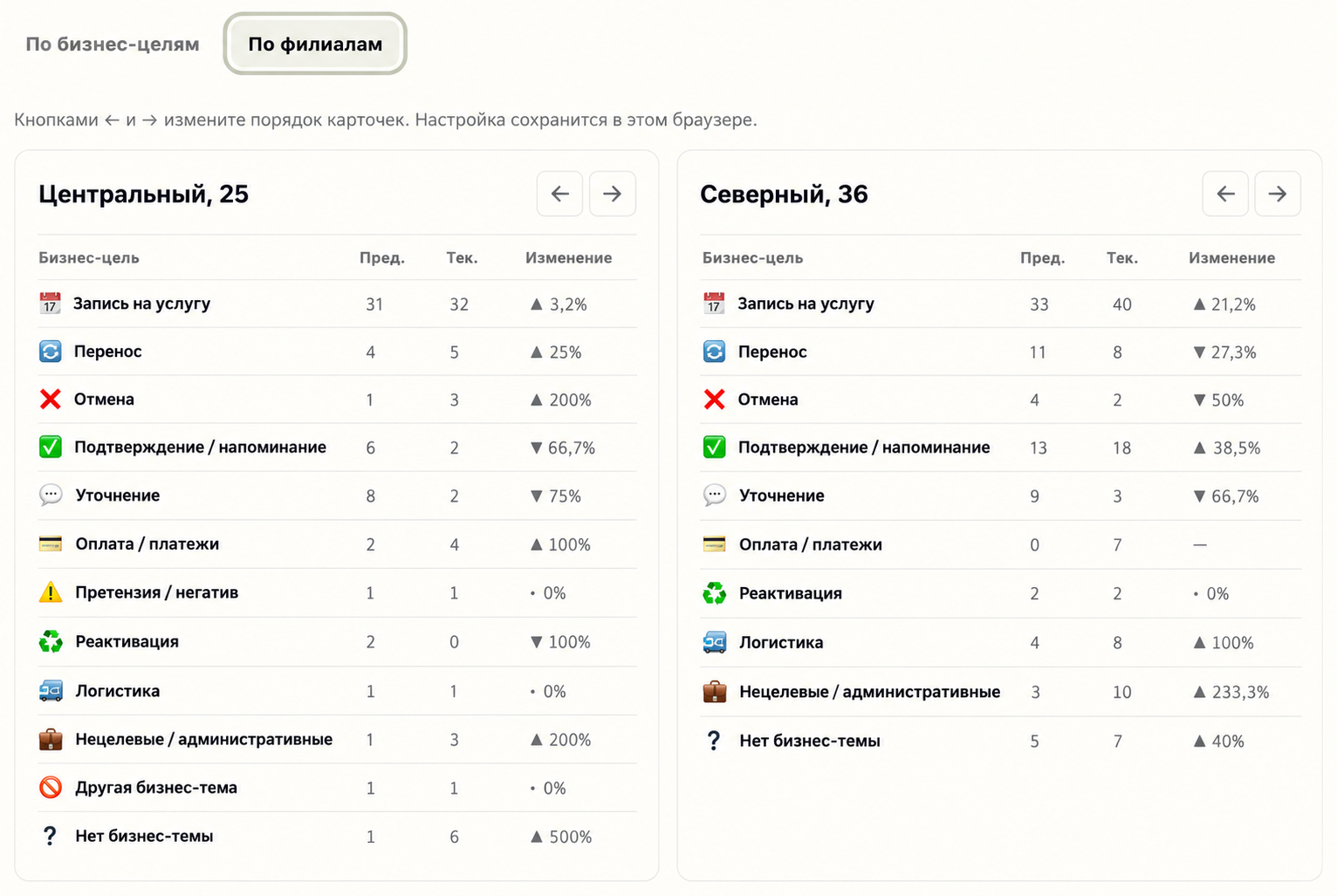Image resolution: width=1337 pixels, height=896 pixels.
Task: Switch to the По бизнес-целям tab
Action: click(x=113, y=44)
